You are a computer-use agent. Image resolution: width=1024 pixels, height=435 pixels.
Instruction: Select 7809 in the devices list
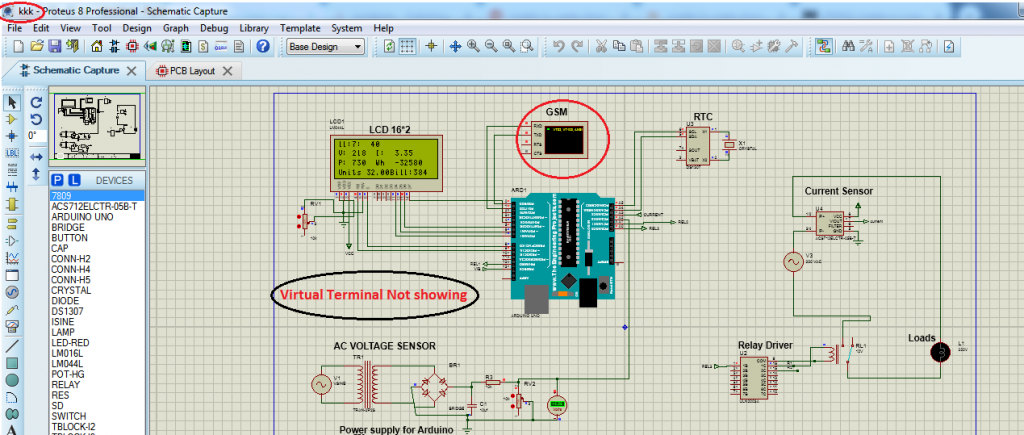[97, 196]
